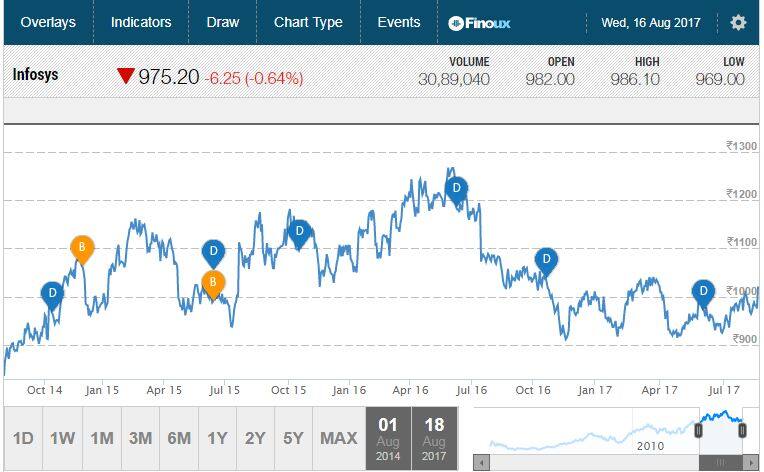Select orange bonus marker near Jan 15

tap(82, 248)
